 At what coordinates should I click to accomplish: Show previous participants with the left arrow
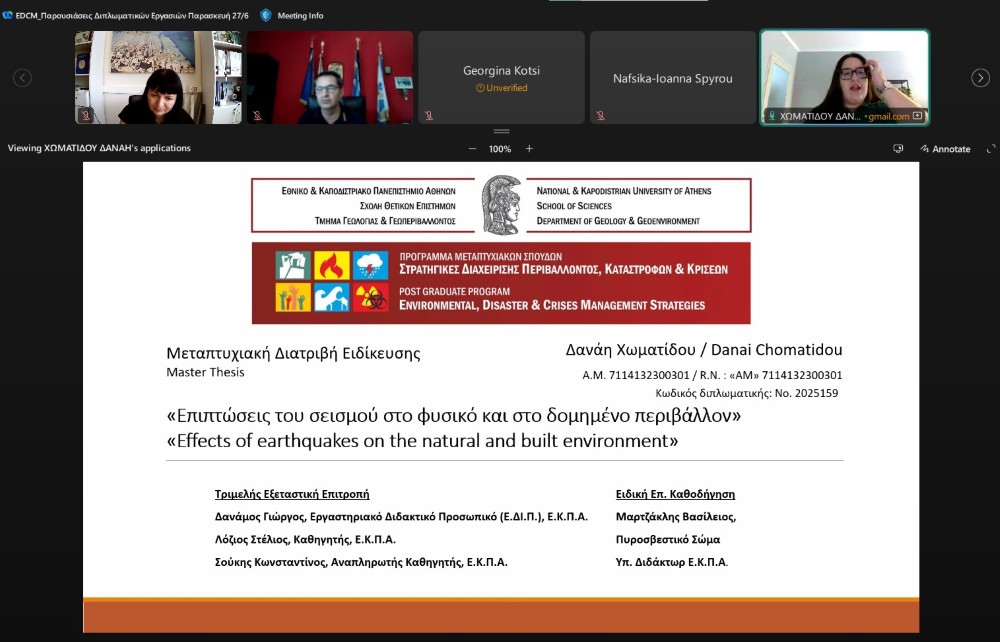tap(22, 78)
